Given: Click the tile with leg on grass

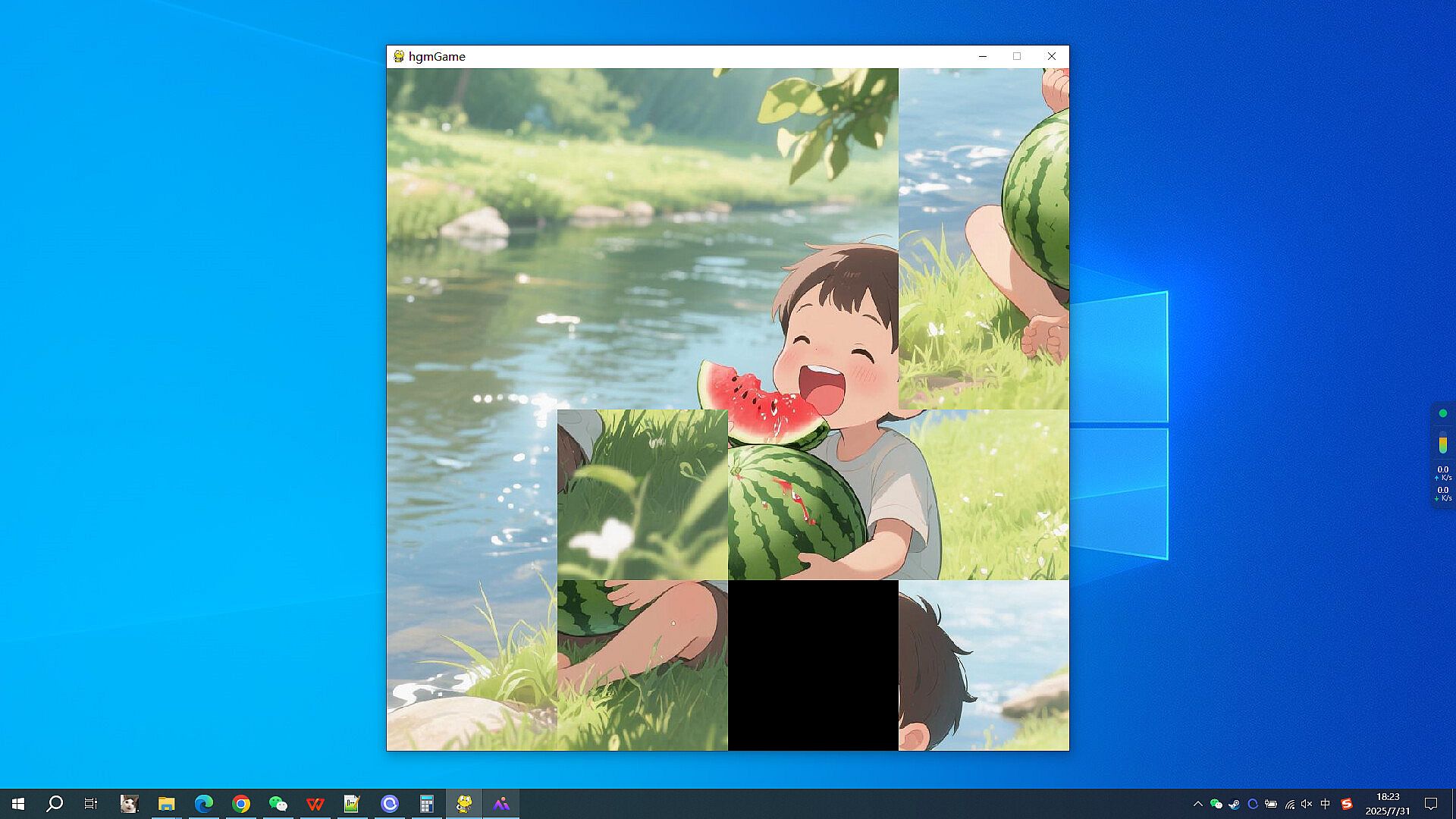Looking at the screenshot, I should 642,665.
